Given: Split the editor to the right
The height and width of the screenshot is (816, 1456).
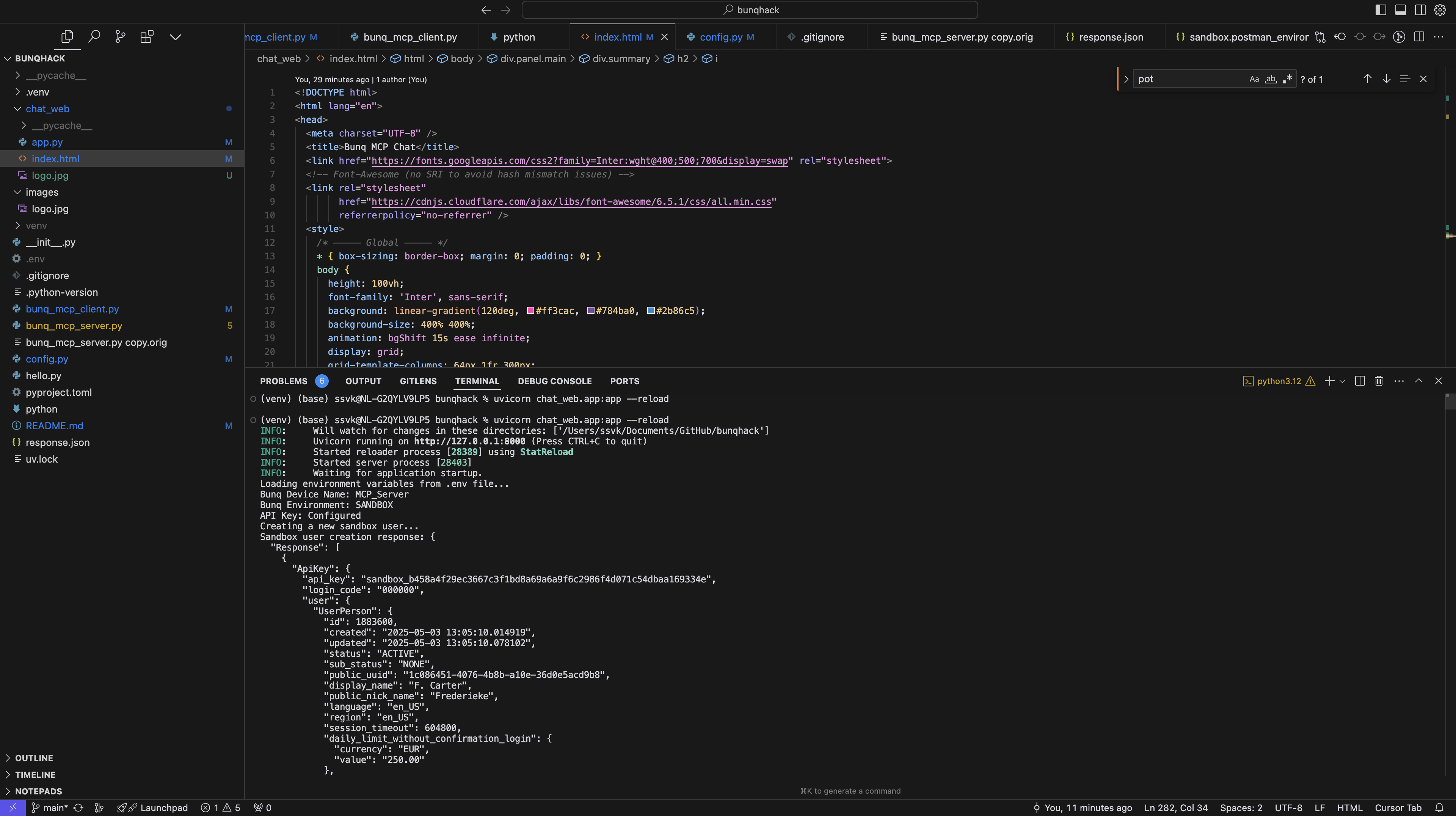Looking at the screenshot, I should point(1419,37).
